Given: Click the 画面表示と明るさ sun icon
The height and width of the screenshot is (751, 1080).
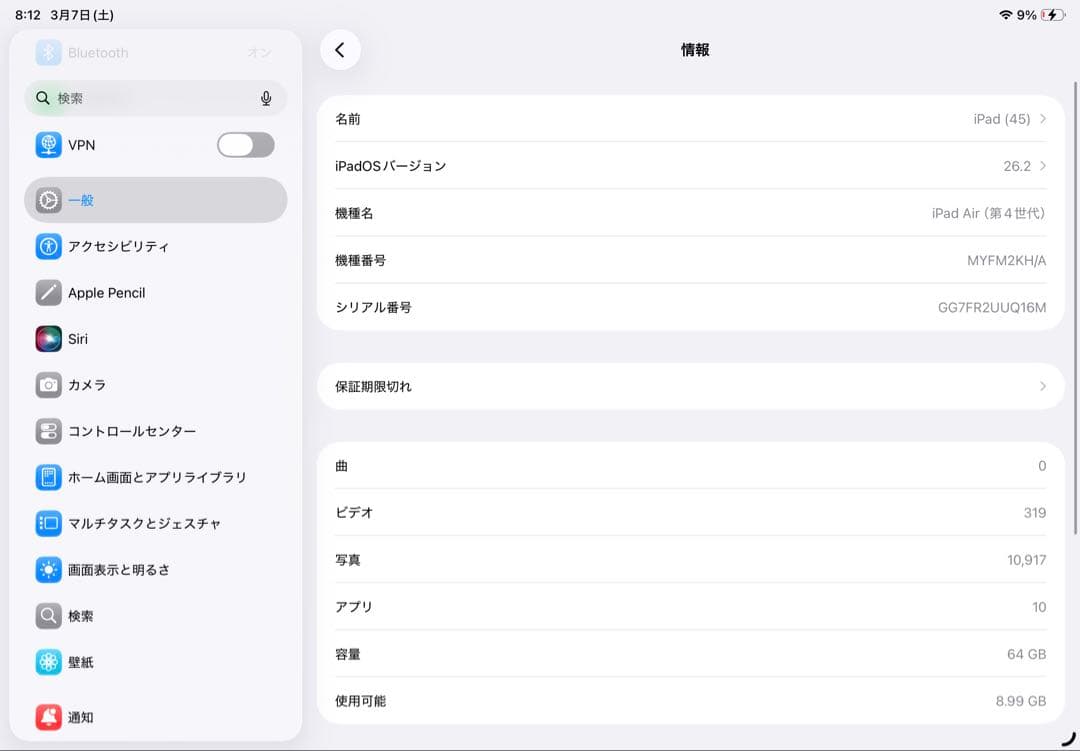Looking at the screenshot, I should (48, 570).
